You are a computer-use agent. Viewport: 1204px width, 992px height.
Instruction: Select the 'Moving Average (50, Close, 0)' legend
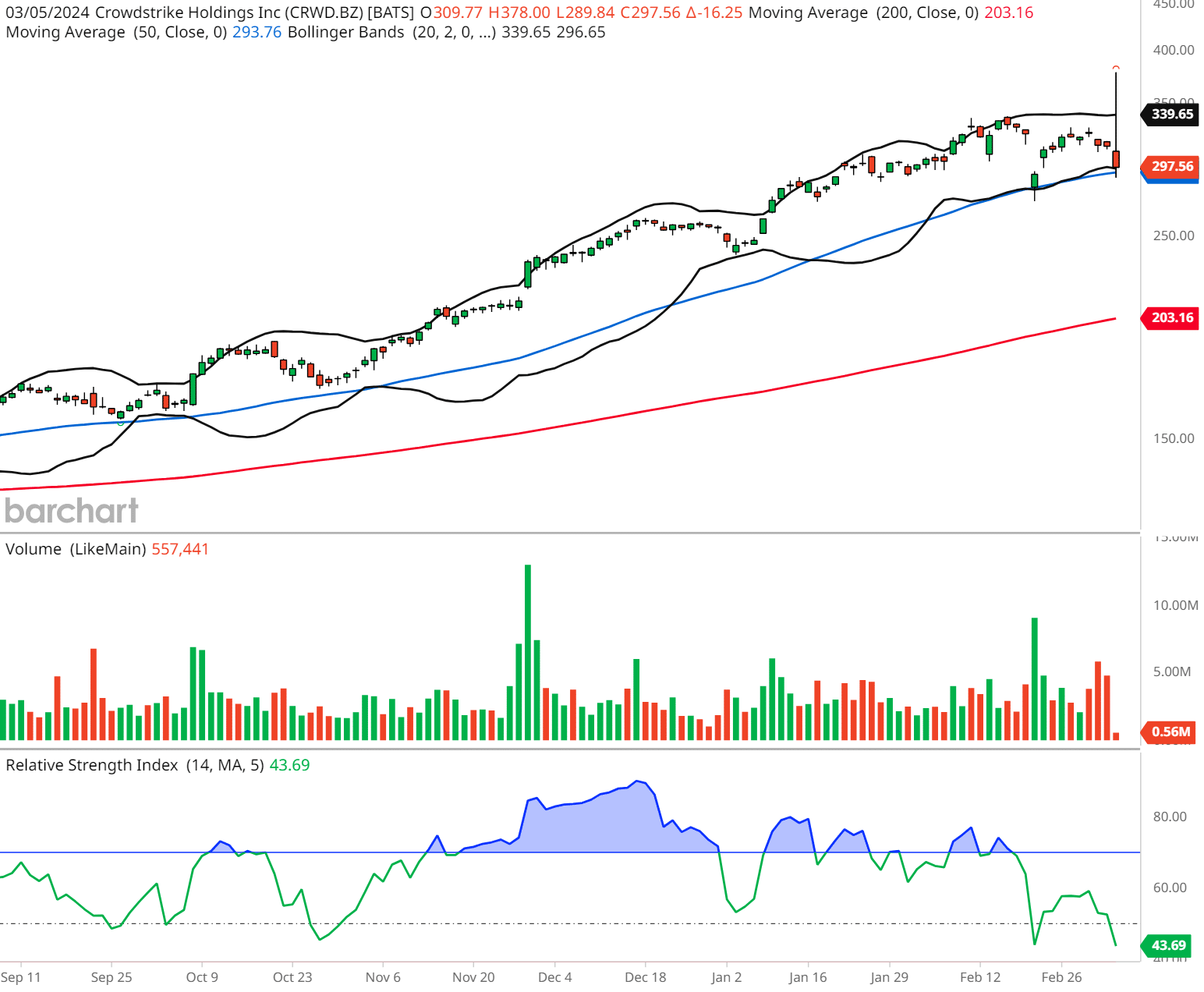116,32
